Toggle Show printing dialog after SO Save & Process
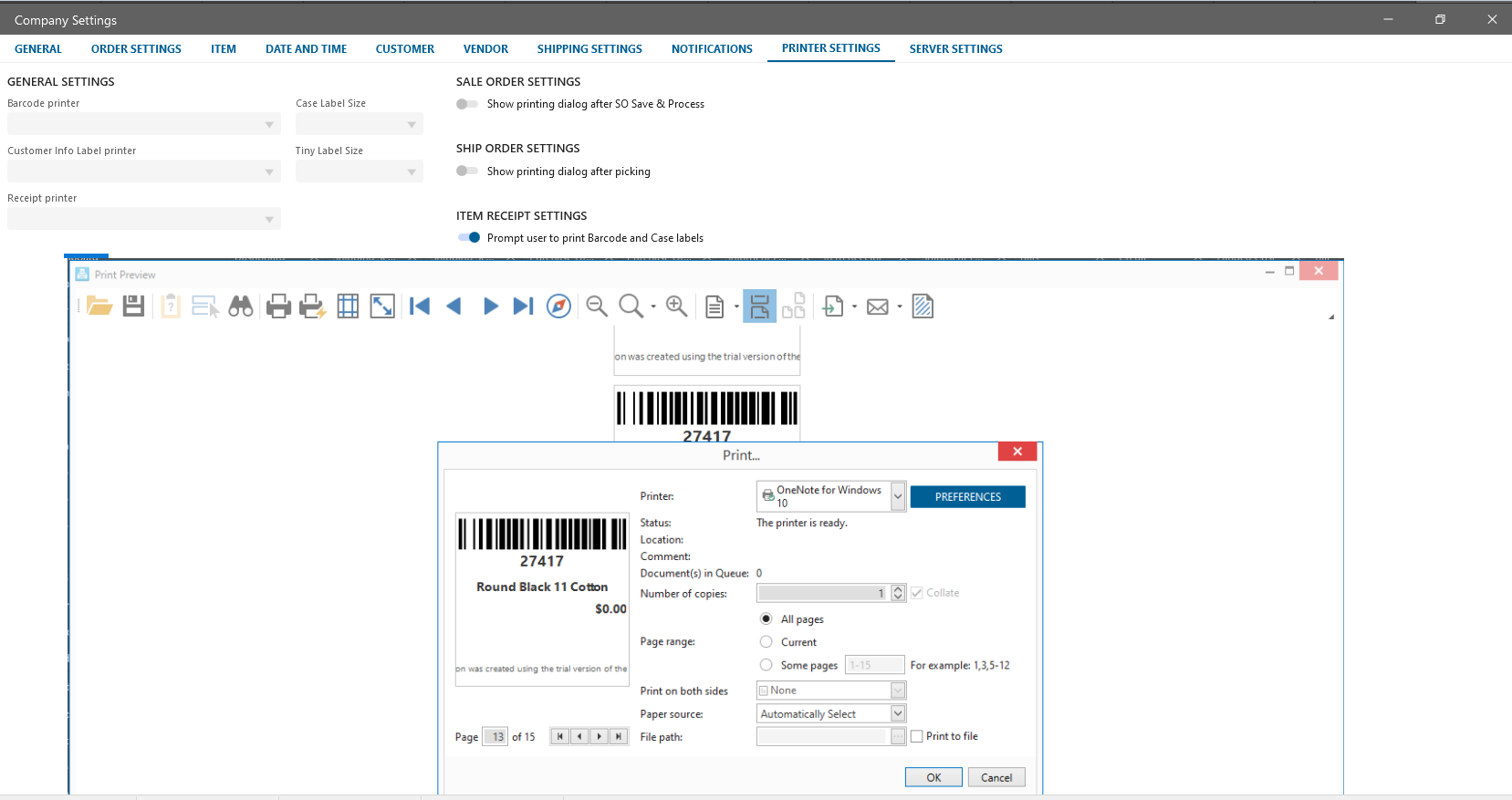 [x=467, y=104]
